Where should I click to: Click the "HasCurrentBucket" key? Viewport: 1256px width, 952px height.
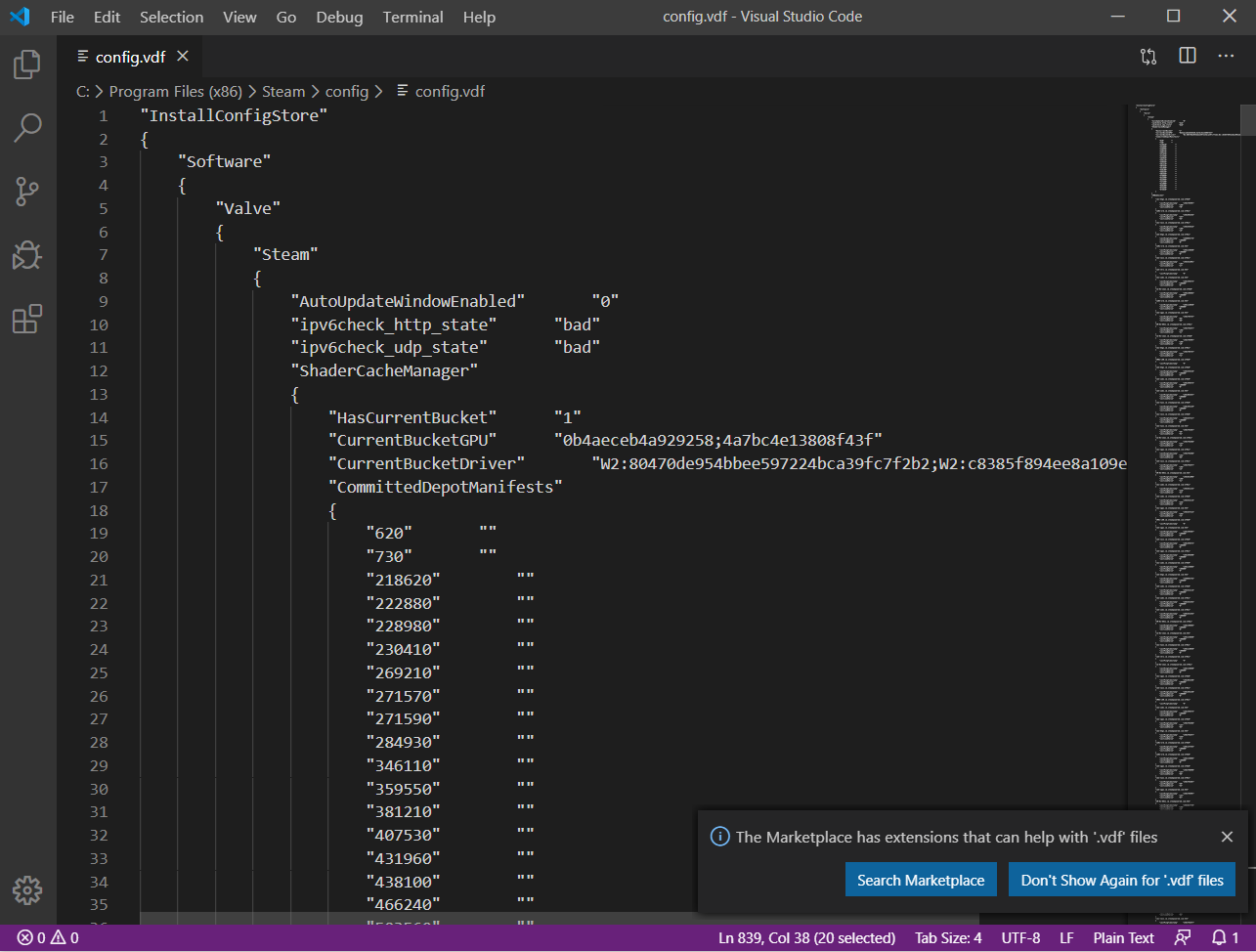tap(412, 417)
